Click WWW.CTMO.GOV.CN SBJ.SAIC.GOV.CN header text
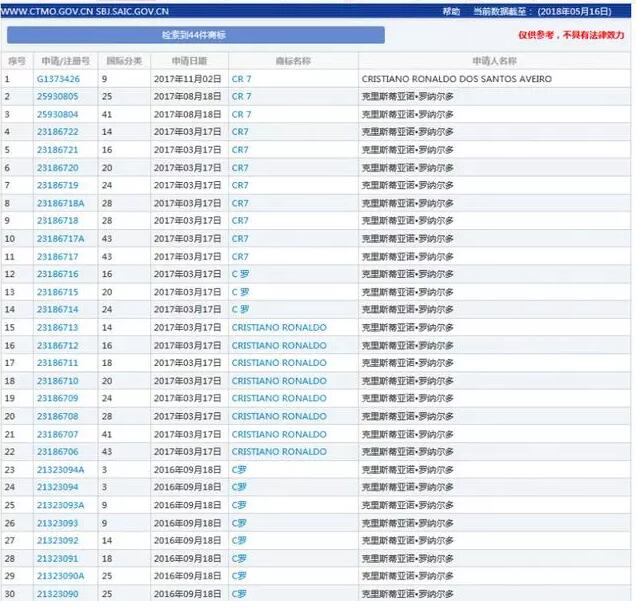The image size is (637, 613). coord(85,11)
